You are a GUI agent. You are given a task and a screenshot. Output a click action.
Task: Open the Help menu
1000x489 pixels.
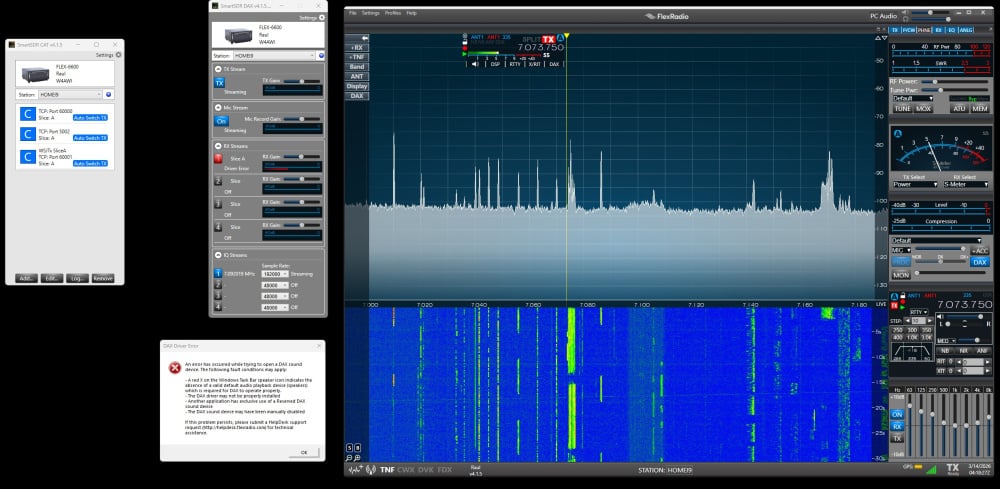tap(411, 13)
